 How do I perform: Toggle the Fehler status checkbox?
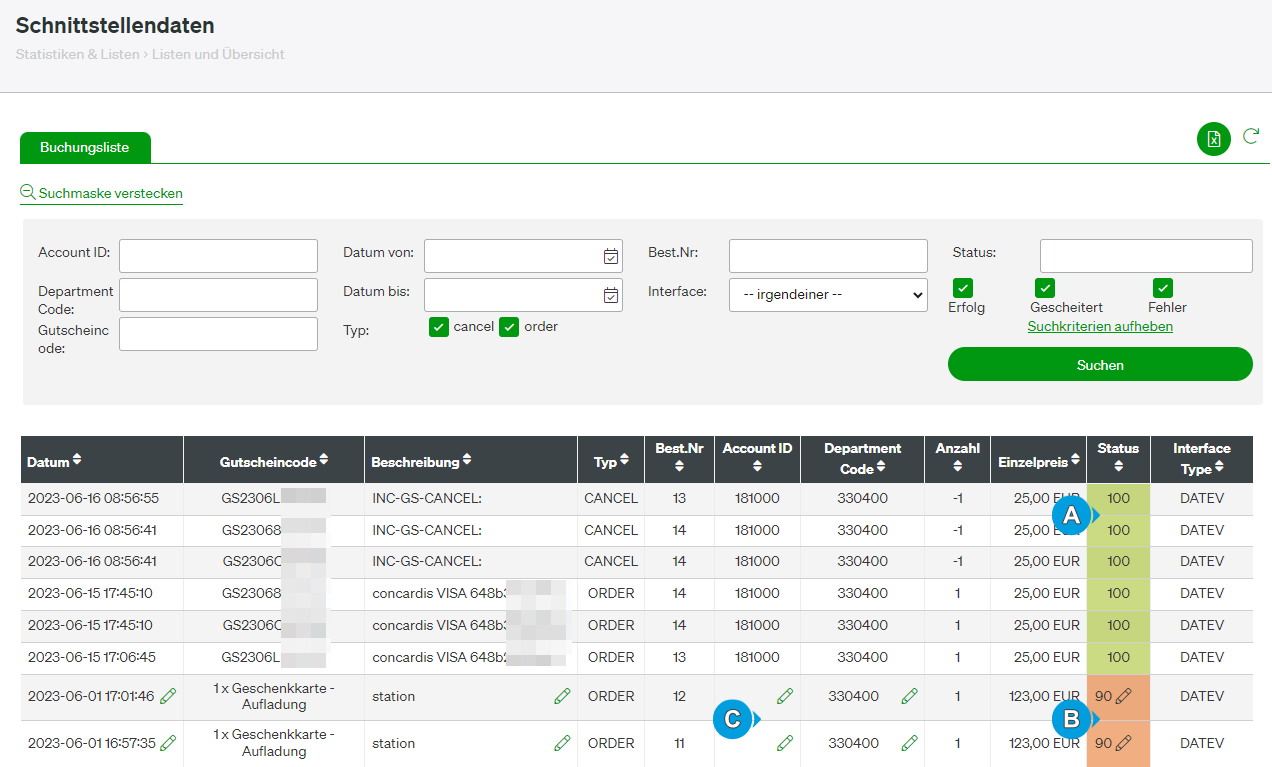click(x=1163, y=288)
